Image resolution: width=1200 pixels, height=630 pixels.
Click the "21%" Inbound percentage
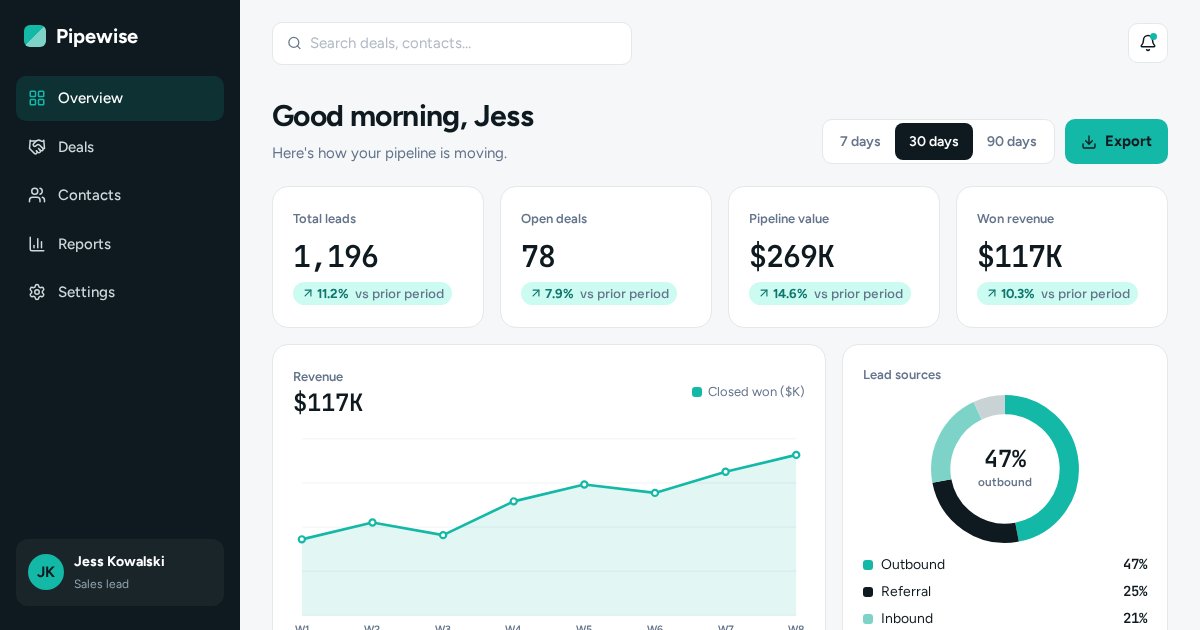(x=1135, y=619)
